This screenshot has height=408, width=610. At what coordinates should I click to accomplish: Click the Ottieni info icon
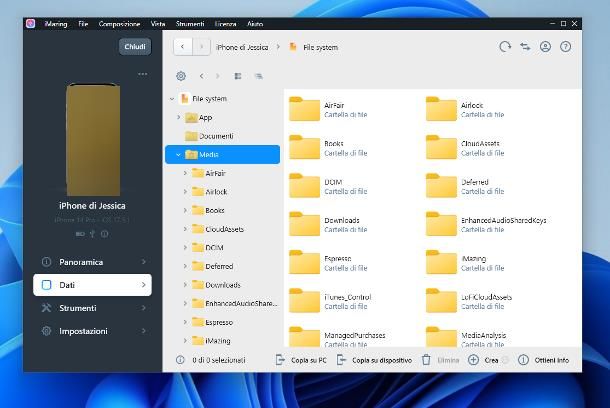(523, 360)
